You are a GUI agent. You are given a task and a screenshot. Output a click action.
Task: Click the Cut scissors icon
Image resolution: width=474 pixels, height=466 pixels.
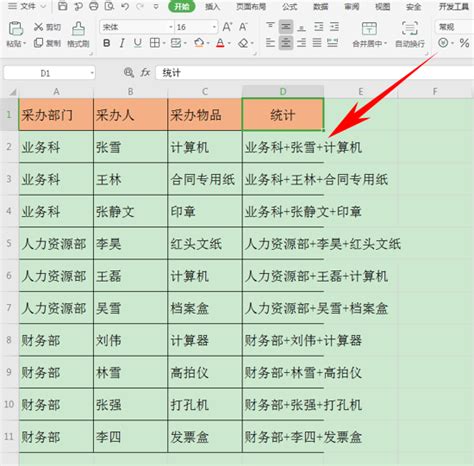(39, 27)
